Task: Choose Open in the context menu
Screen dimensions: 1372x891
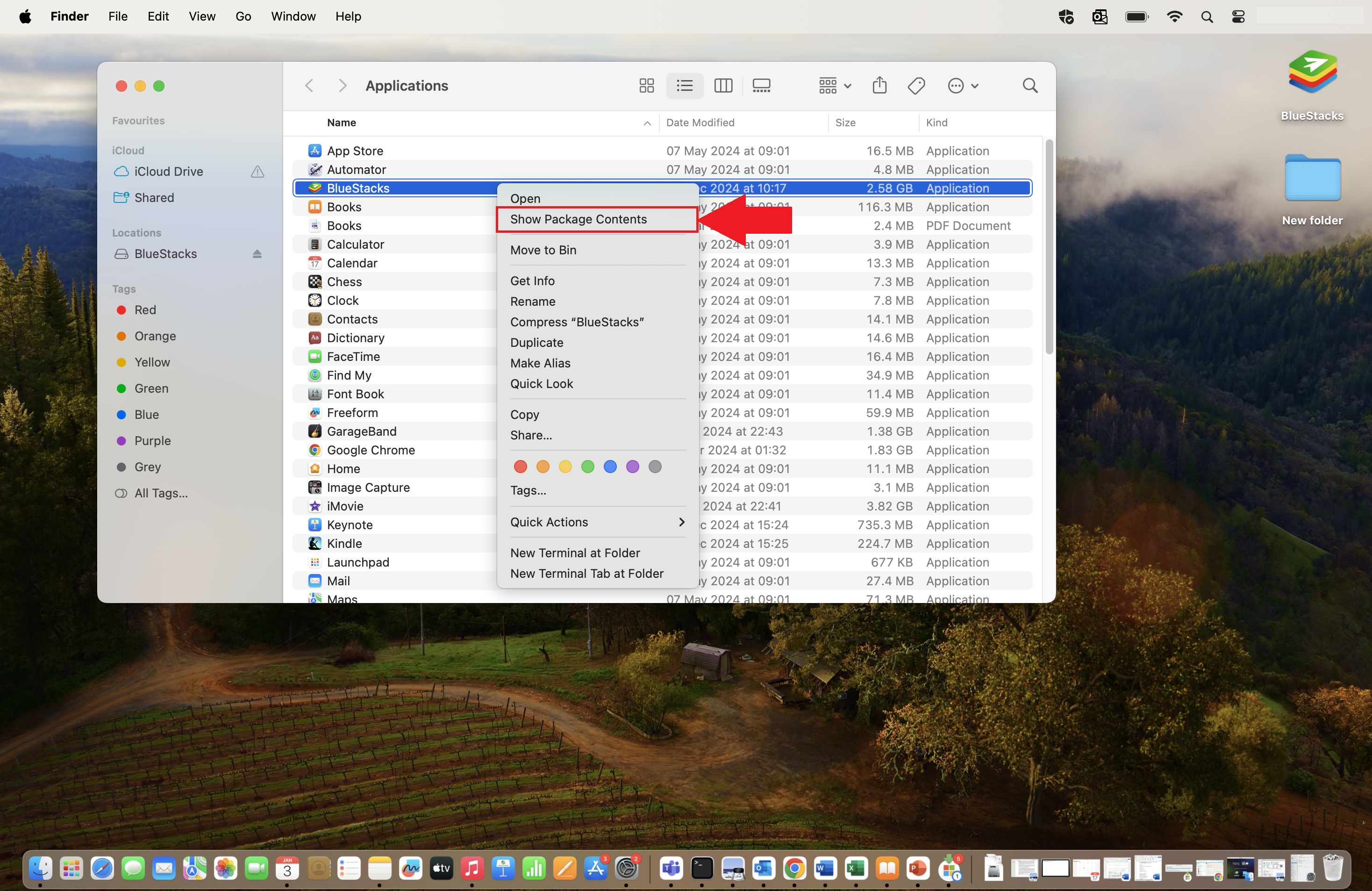Action: pos(598,198)
